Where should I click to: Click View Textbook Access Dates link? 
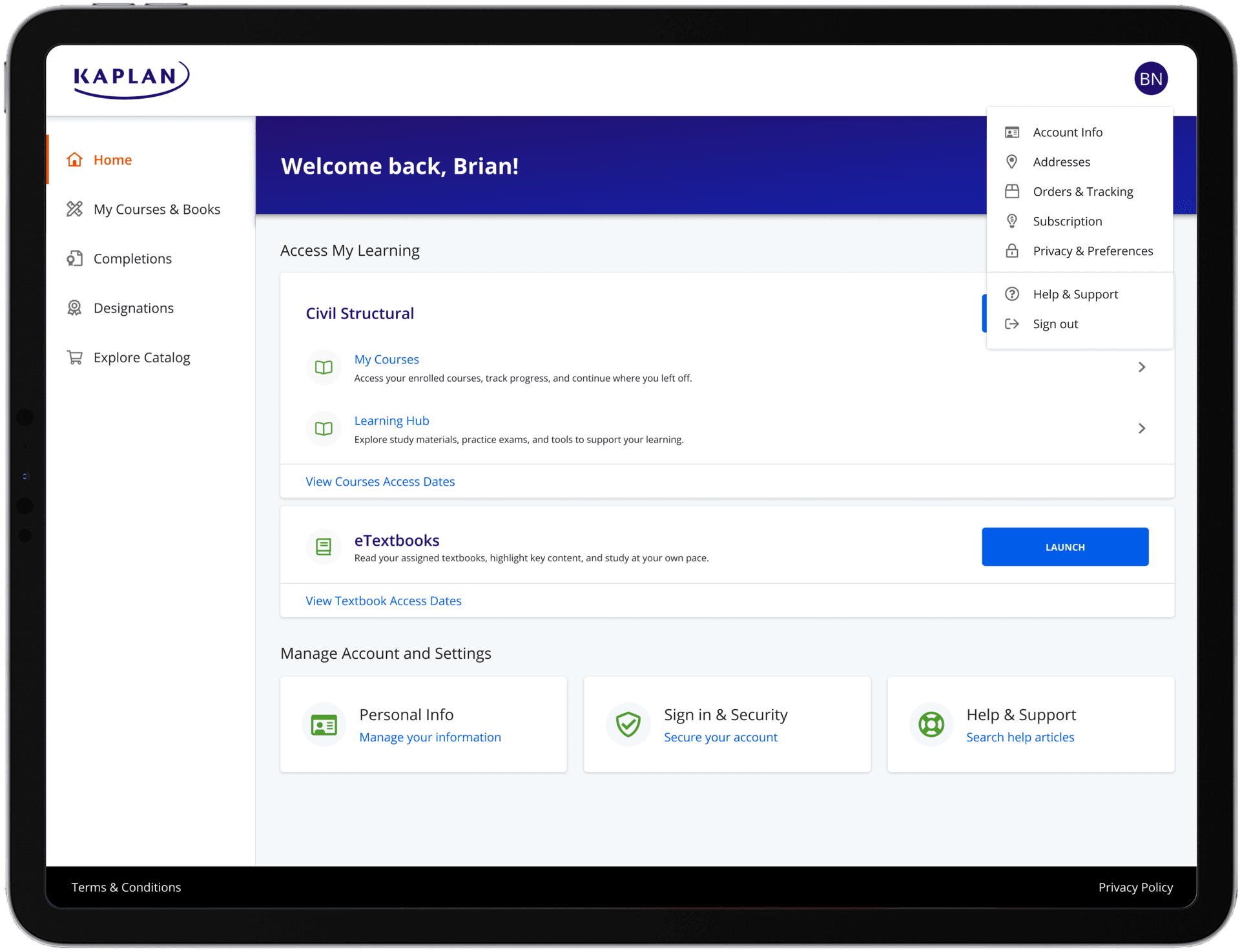383,601
